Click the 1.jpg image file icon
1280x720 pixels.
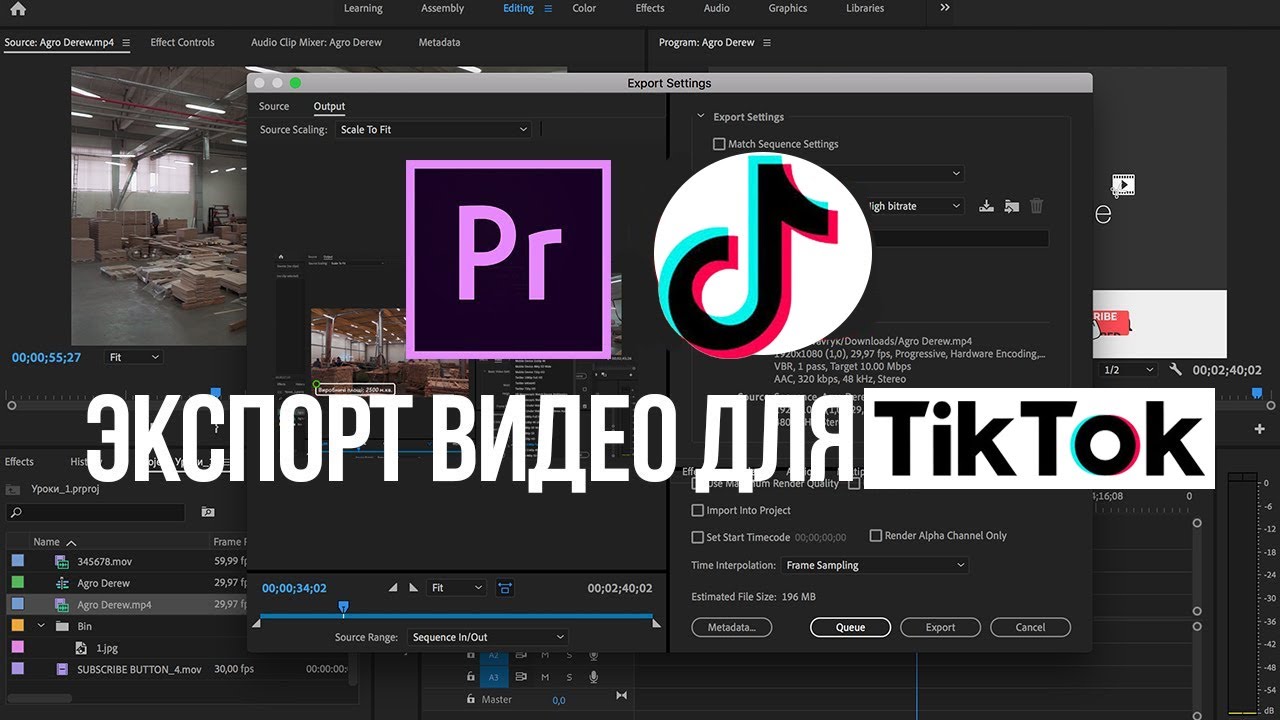[81, 648]
